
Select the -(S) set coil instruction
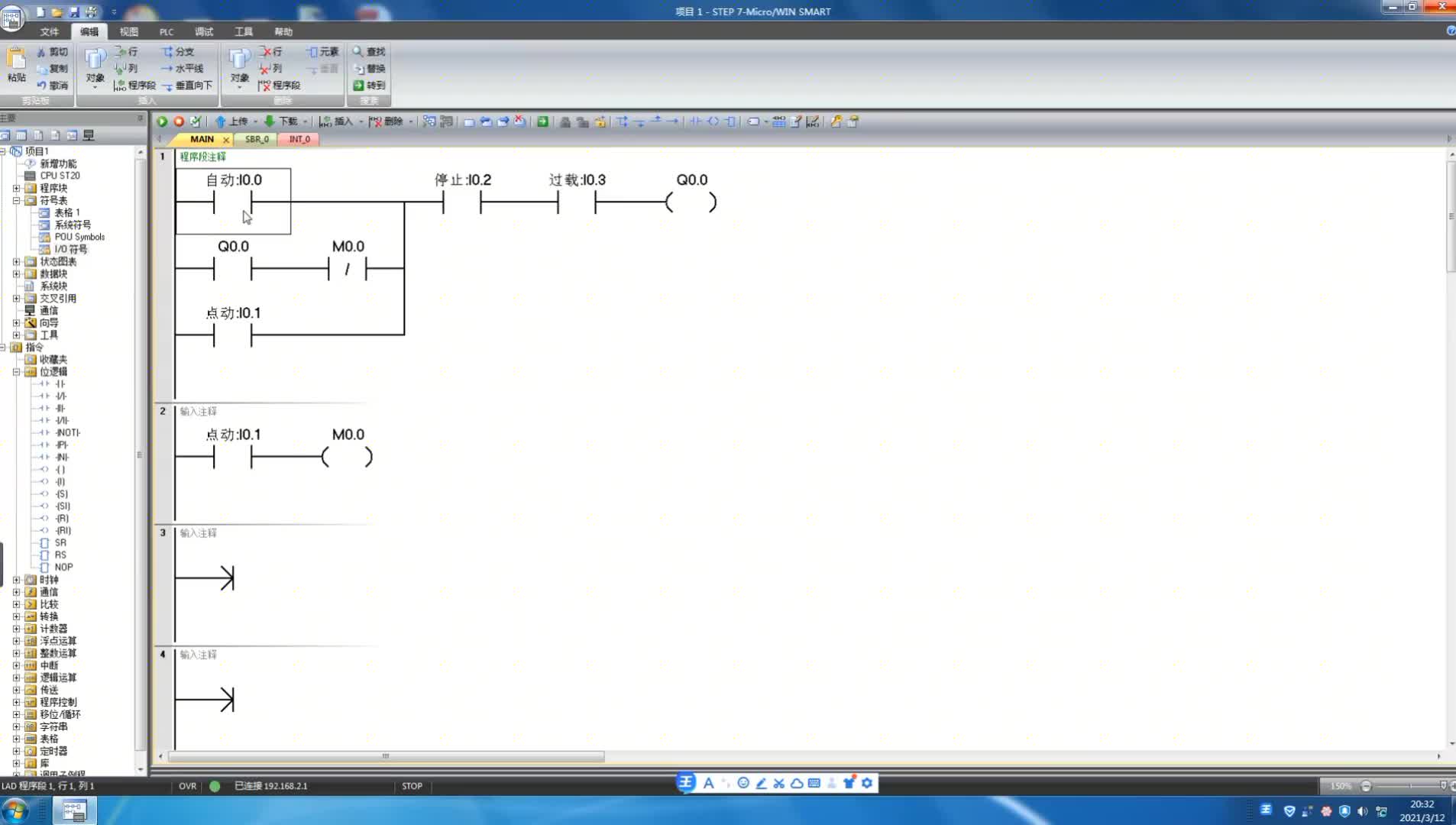click(x=62, y=493)
